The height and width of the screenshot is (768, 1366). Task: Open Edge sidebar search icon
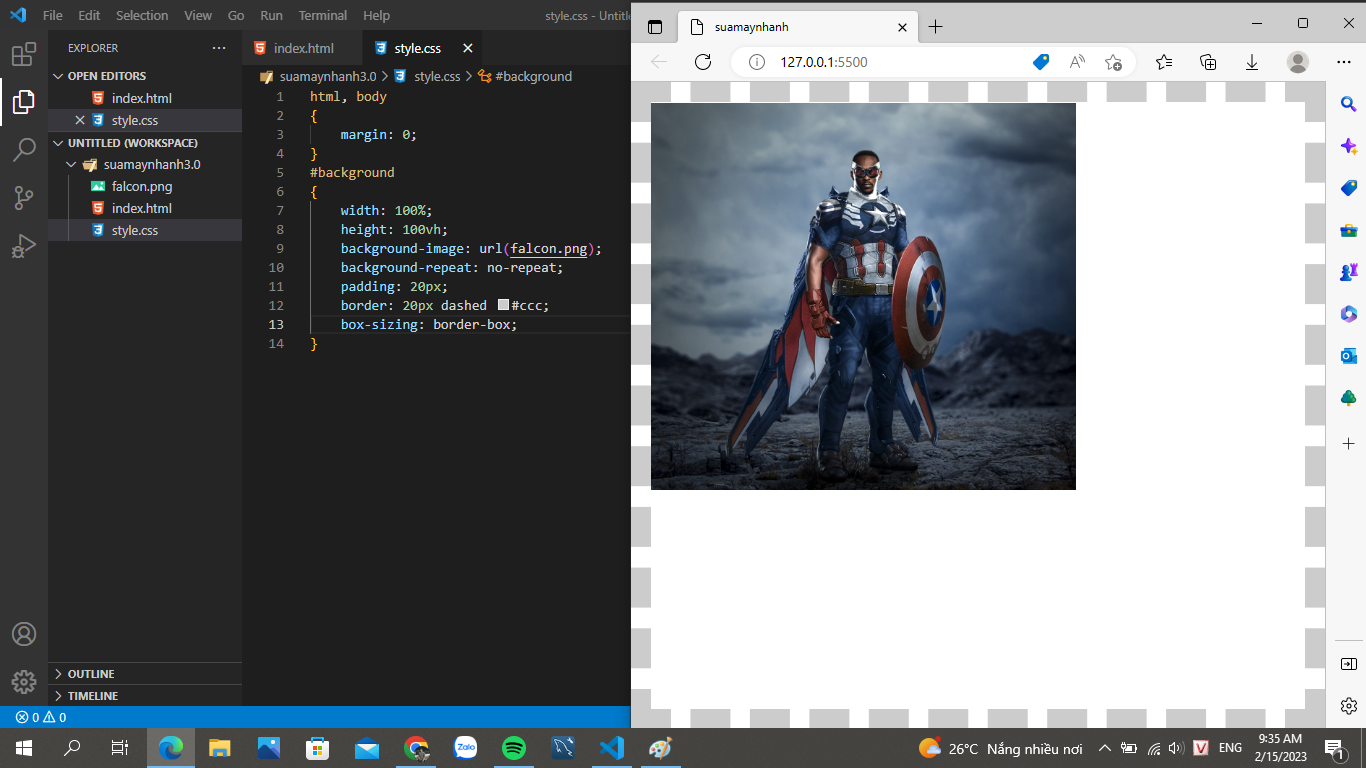point(1348,104)
